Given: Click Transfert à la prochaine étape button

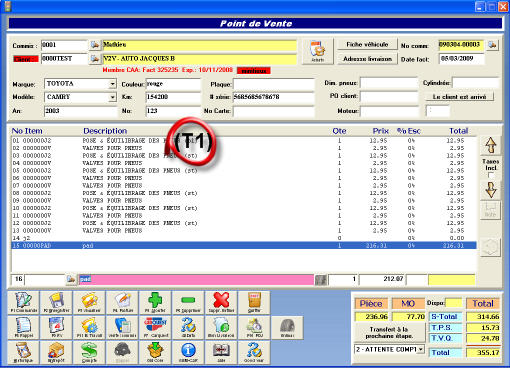Looking at the screenshot, I should 389,333.
